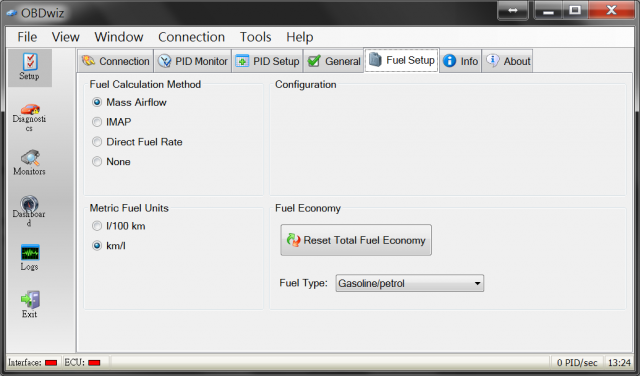
Task: Open the Connection menu
Action: click(191, 37)
